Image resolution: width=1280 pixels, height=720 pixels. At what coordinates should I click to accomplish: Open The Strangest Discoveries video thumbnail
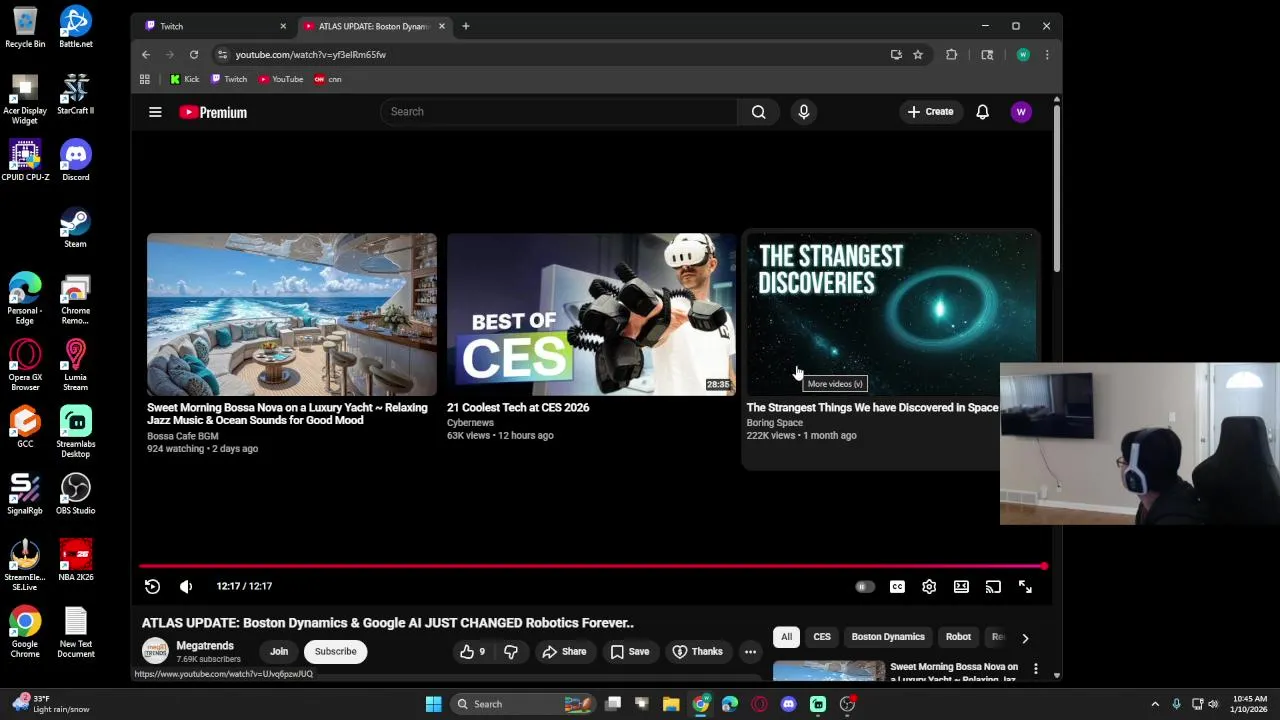(890, 315)
